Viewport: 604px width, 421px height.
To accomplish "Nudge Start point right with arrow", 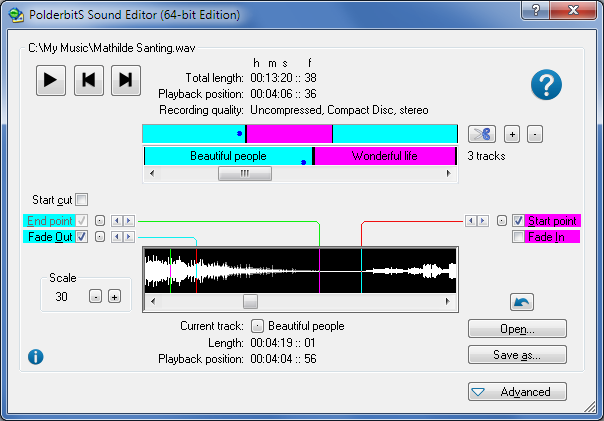I will pos(483,221).
